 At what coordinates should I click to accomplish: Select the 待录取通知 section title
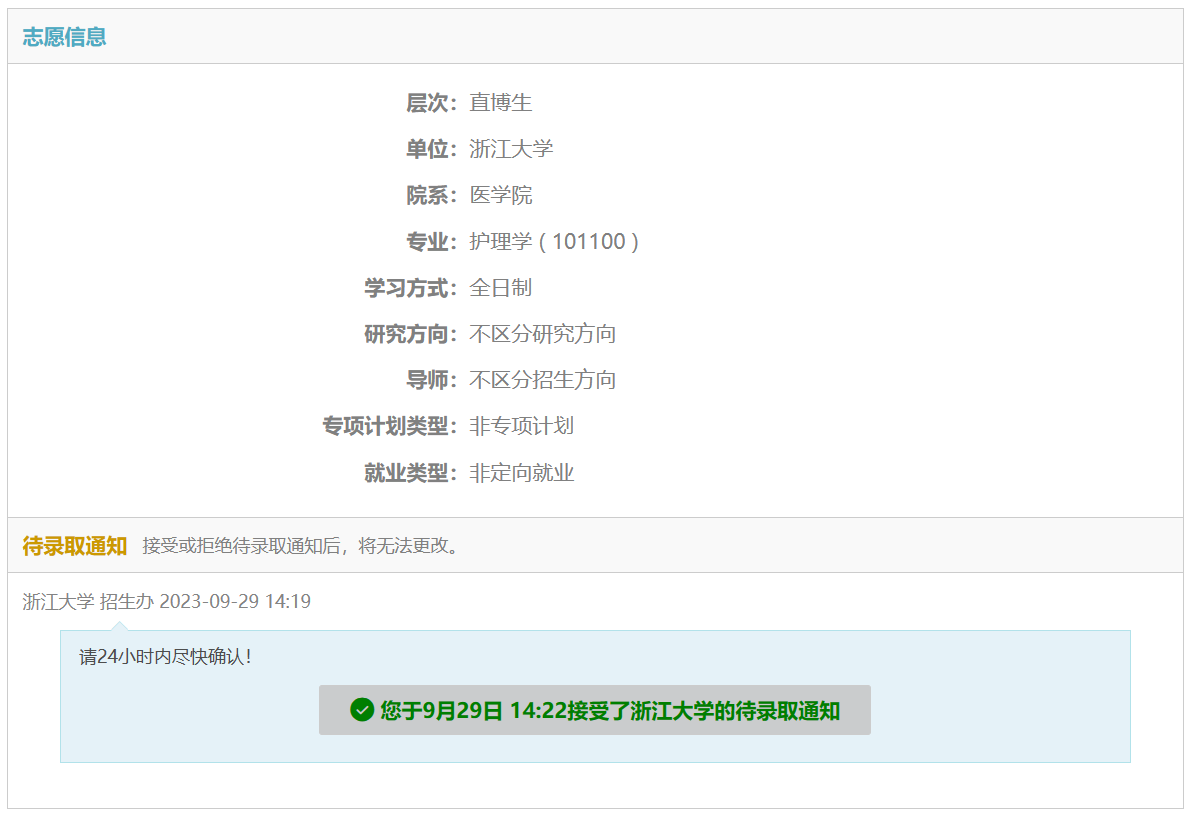pos(75,546)
